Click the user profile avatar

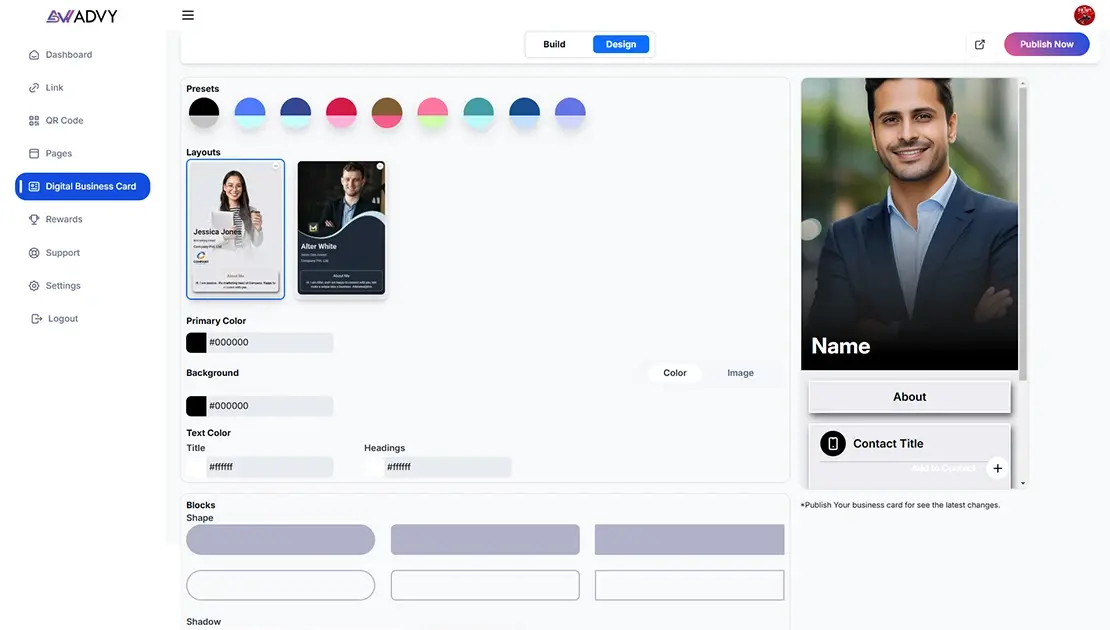coord(1084,15)
